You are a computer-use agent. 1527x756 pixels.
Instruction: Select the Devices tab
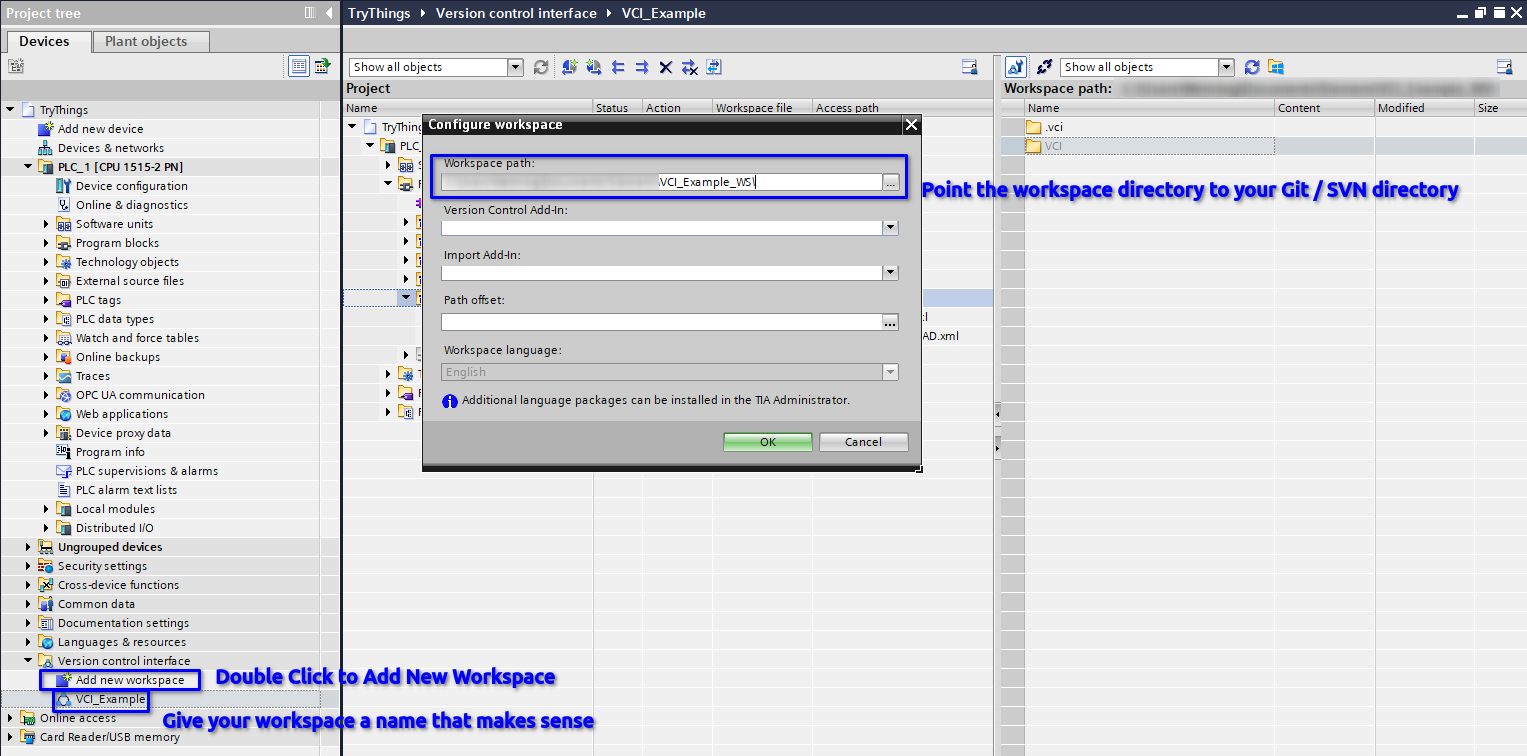[47, 42]
